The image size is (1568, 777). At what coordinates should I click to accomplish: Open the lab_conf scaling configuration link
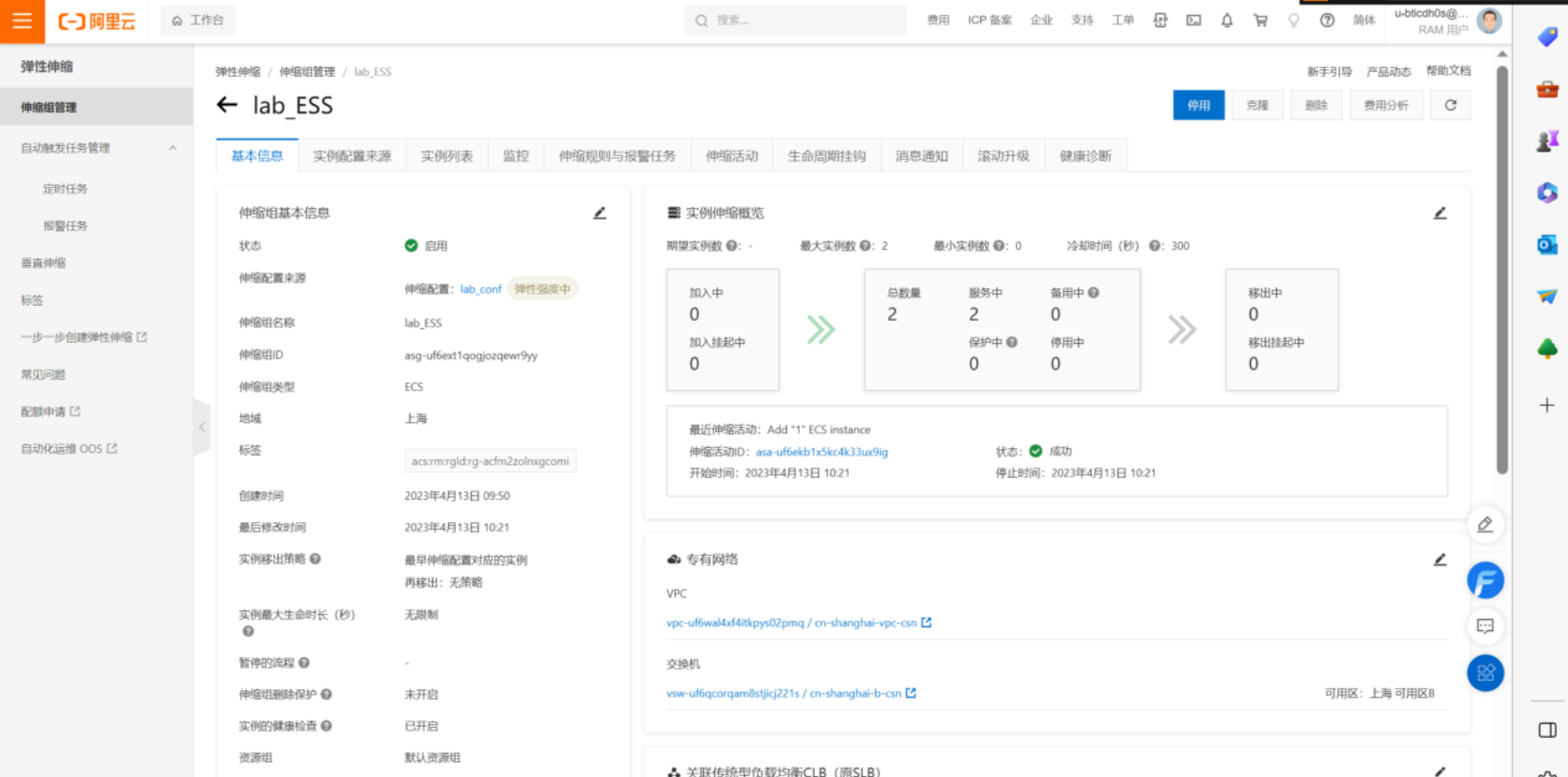pyautogui.click(x=481, y=289)
